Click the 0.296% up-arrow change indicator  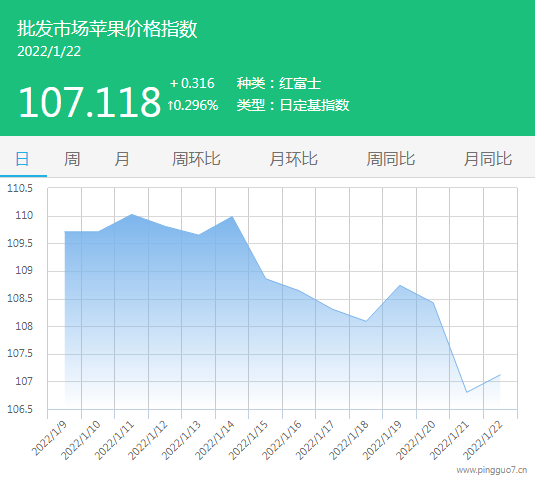(193, 105)
